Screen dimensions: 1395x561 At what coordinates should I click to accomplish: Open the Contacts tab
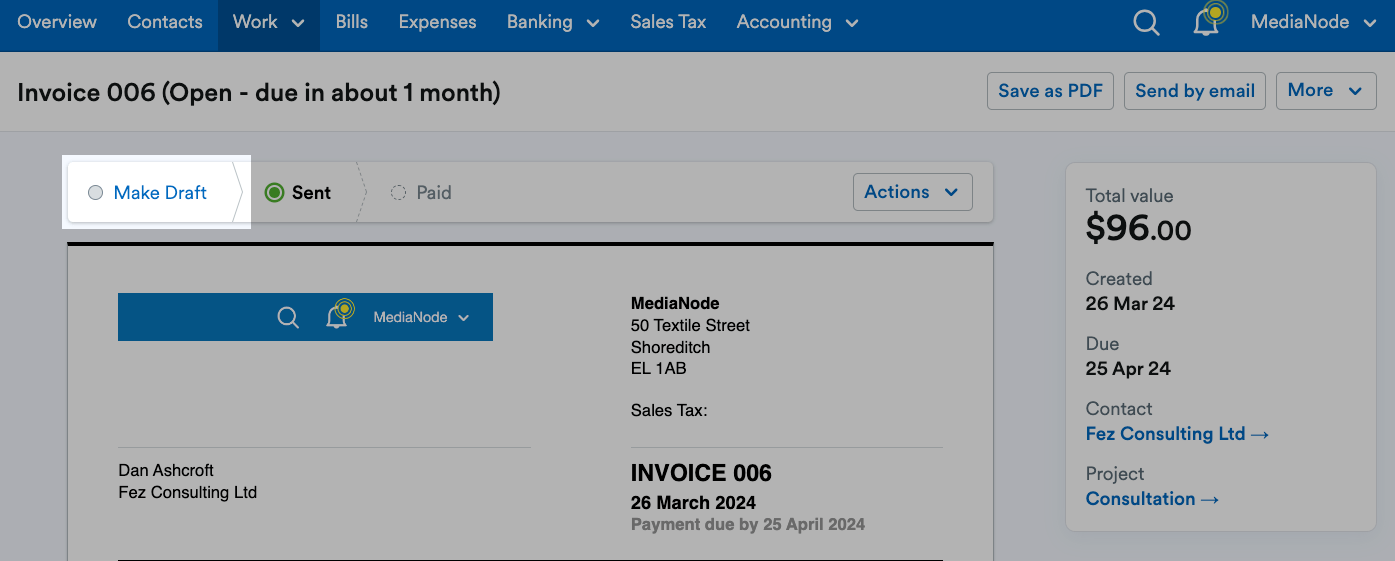(x=165, y=22)
